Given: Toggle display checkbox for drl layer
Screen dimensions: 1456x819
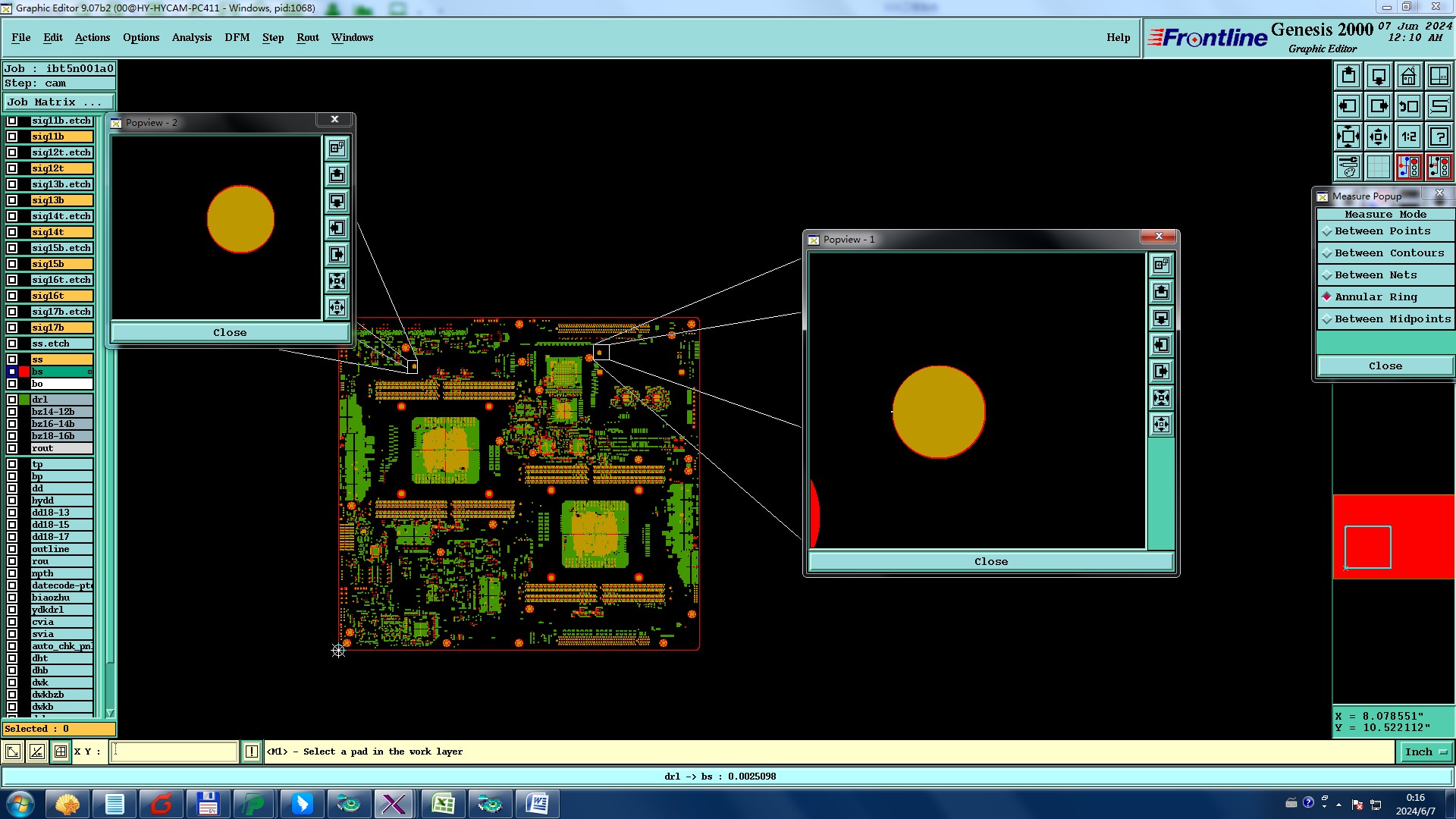Looking at the screenshot, I should tap(12, 400).
